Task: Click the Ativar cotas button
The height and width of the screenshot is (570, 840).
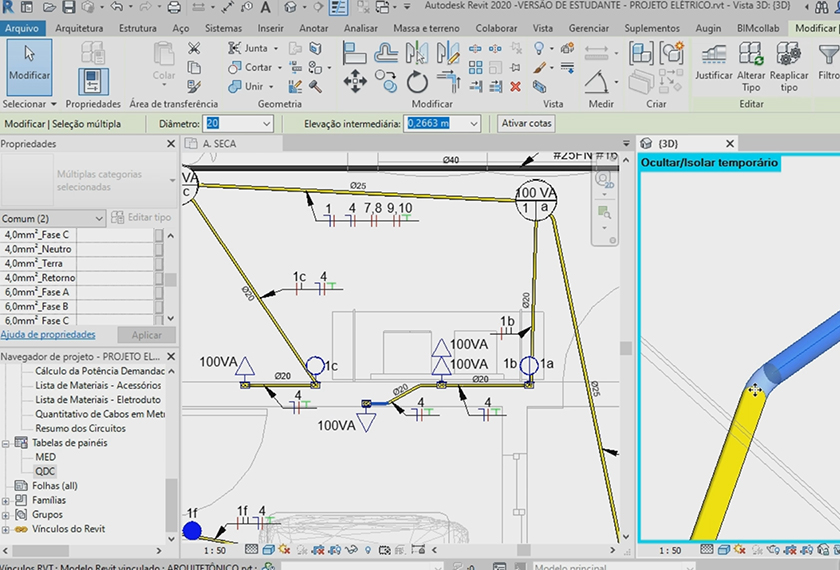Action: click(x=526, y=123)
